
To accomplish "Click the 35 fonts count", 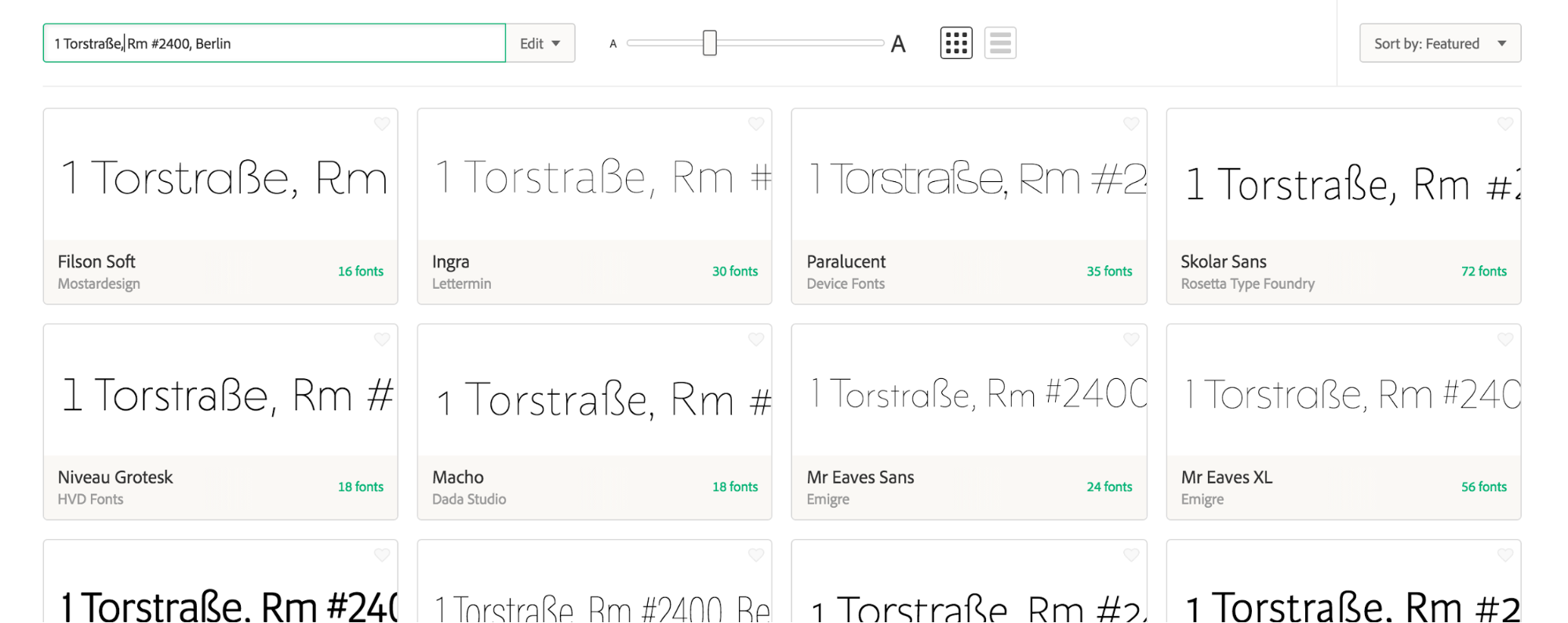I will click(1109, 271).
